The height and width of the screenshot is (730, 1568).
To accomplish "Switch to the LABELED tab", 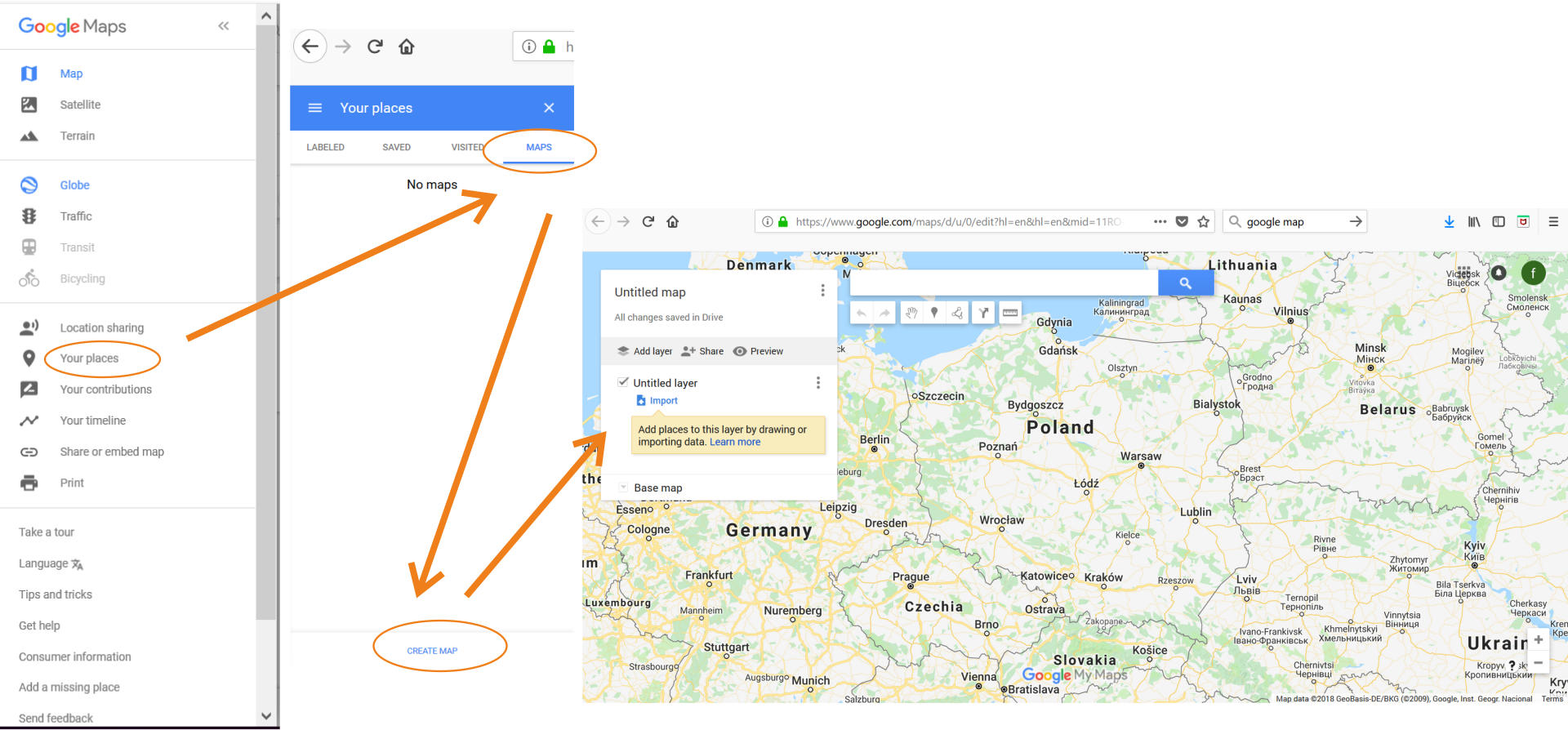I will pos(325,148).
